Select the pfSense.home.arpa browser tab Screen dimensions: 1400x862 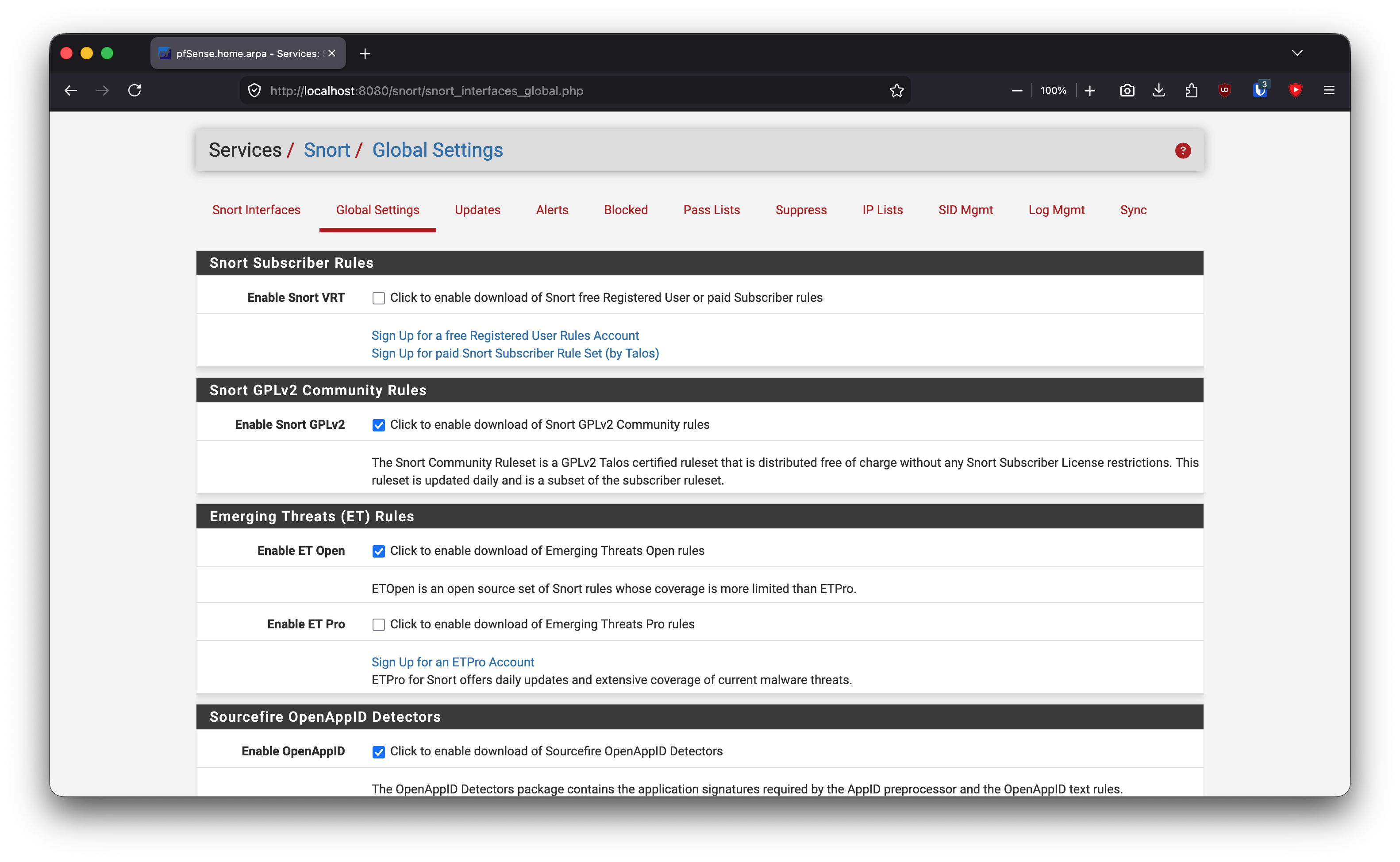coord(248,54)
